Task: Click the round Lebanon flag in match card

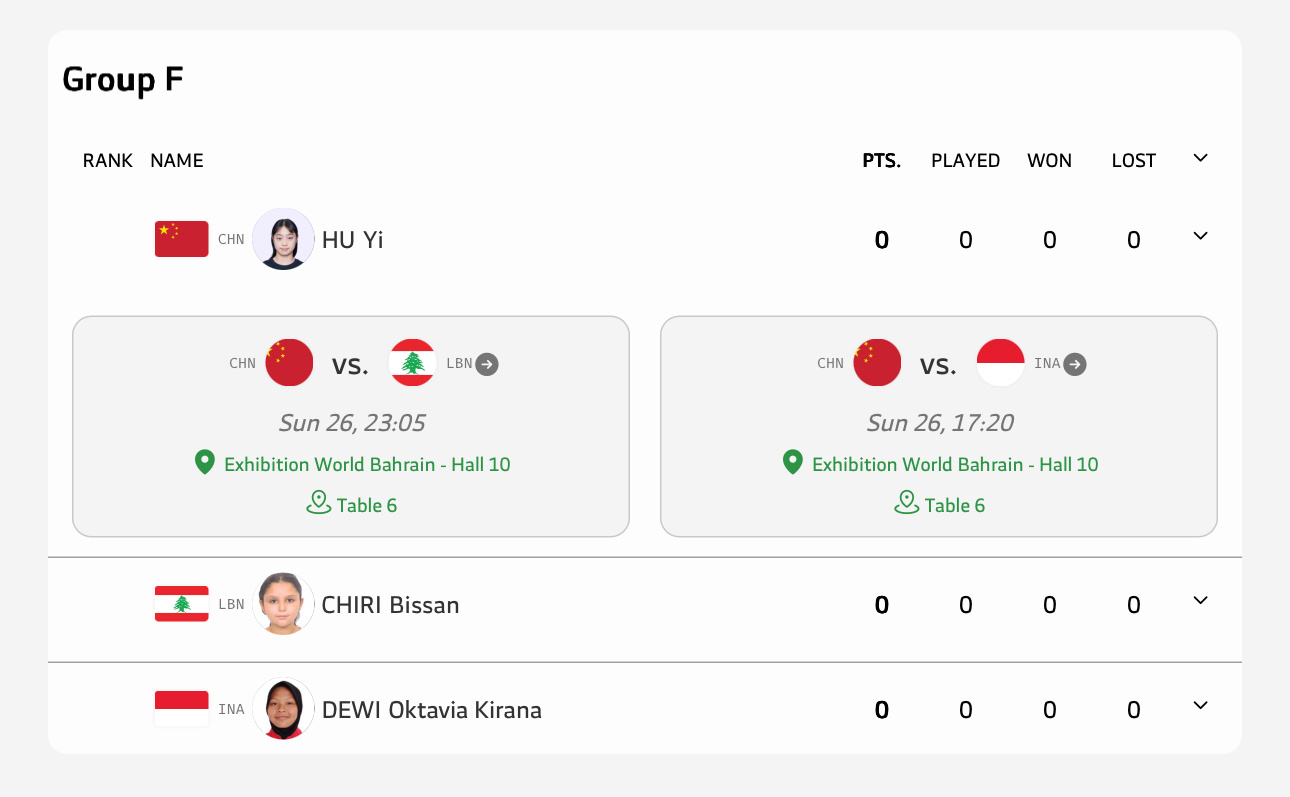Action: tap(413, 363)
